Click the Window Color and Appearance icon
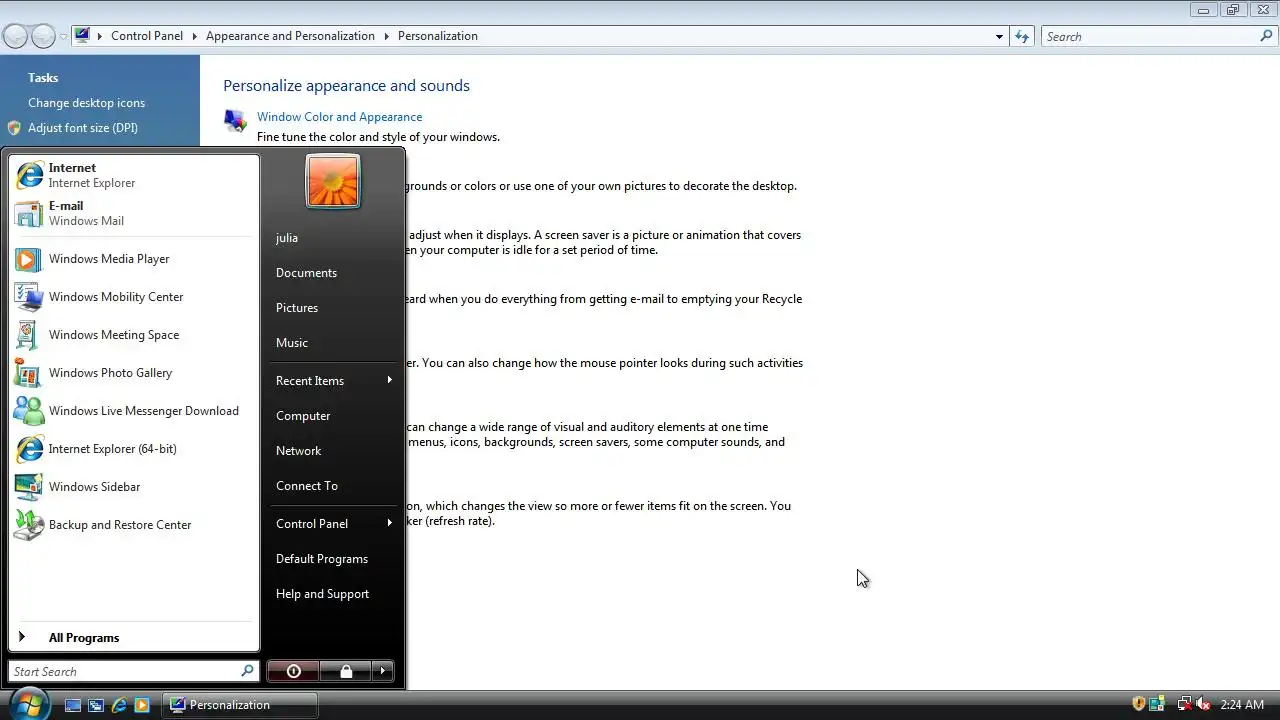This screenshot has width=1280, height=720. coord(236,121)
